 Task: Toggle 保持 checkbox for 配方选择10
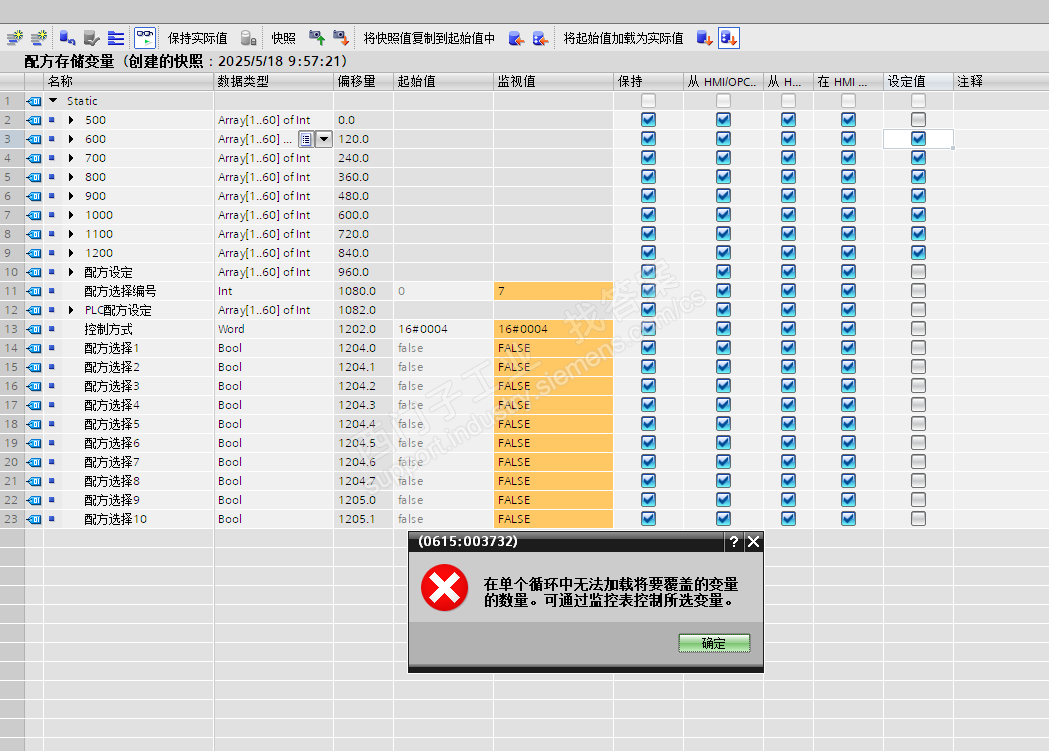pos(648,518)
